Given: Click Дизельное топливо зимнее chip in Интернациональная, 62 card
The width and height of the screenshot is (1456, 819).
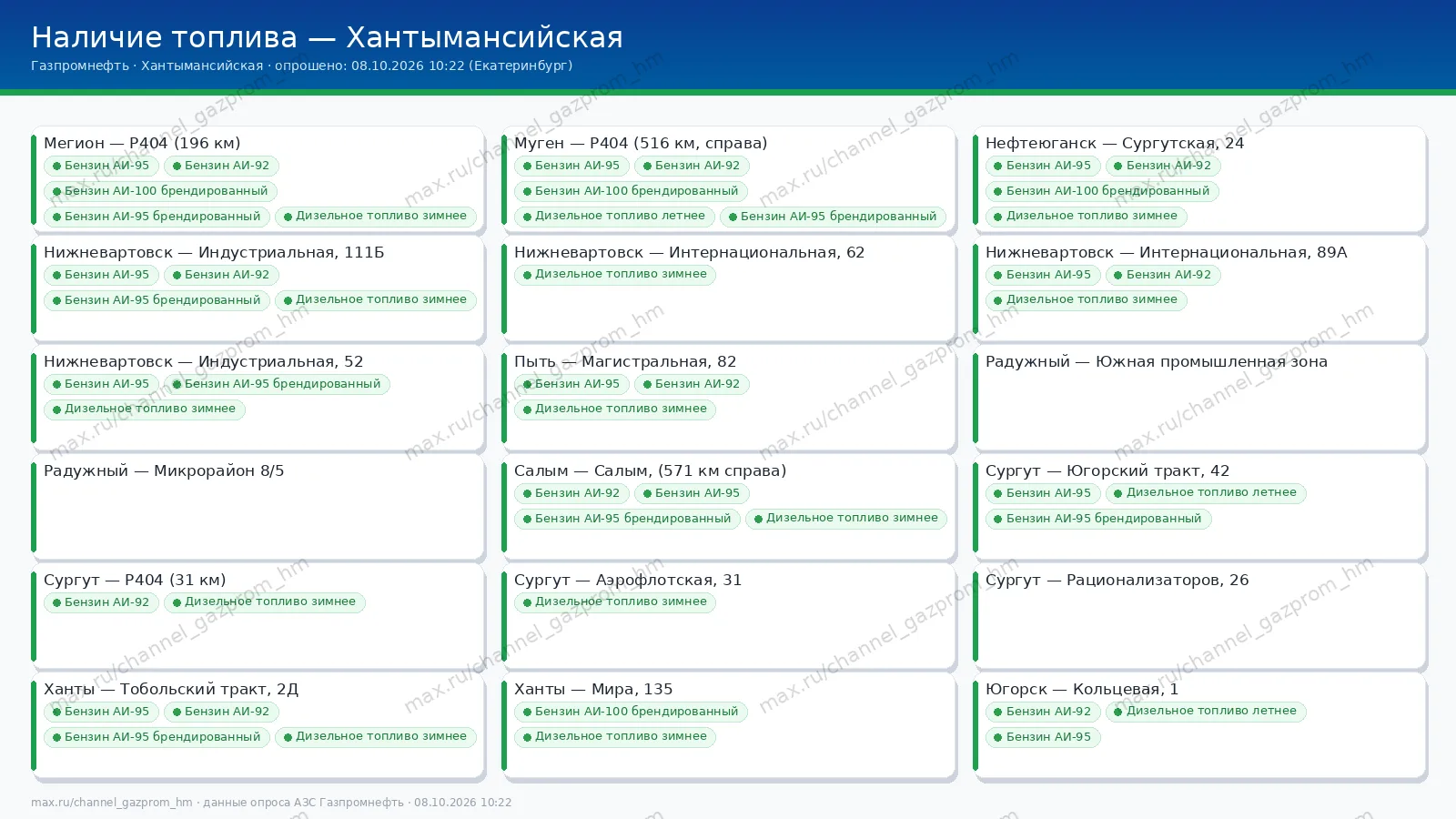Looking at the screenshot, I should click(615, 275).
